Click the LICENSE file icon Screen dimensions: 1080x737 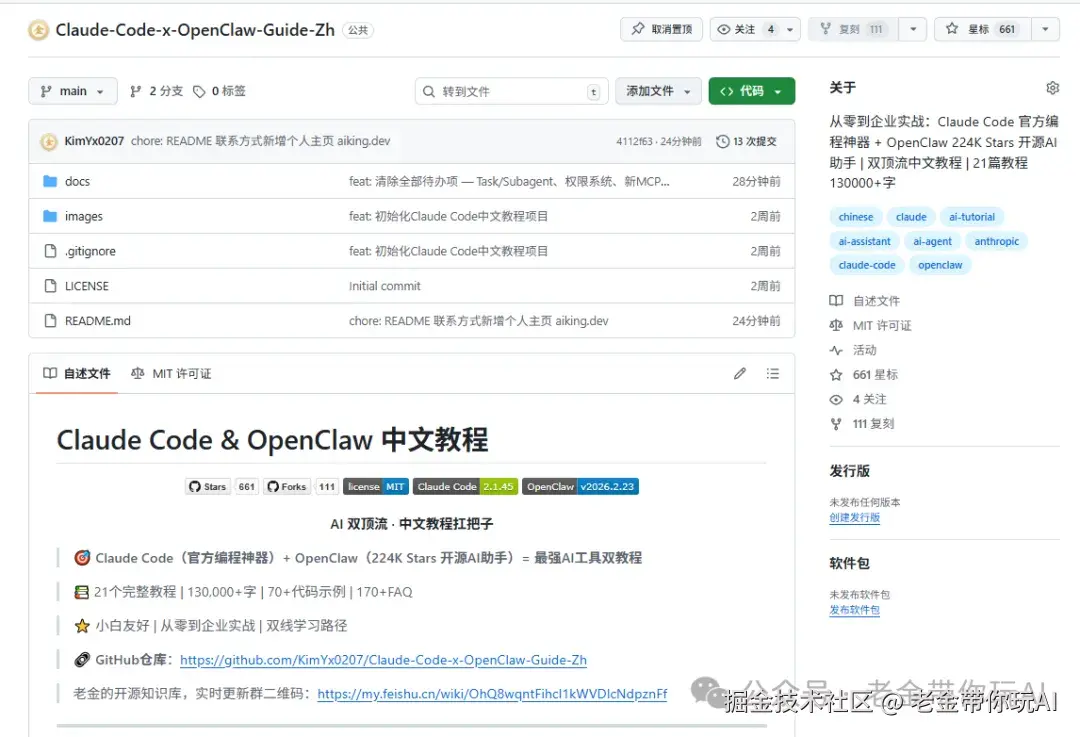[x=50, y=286]
